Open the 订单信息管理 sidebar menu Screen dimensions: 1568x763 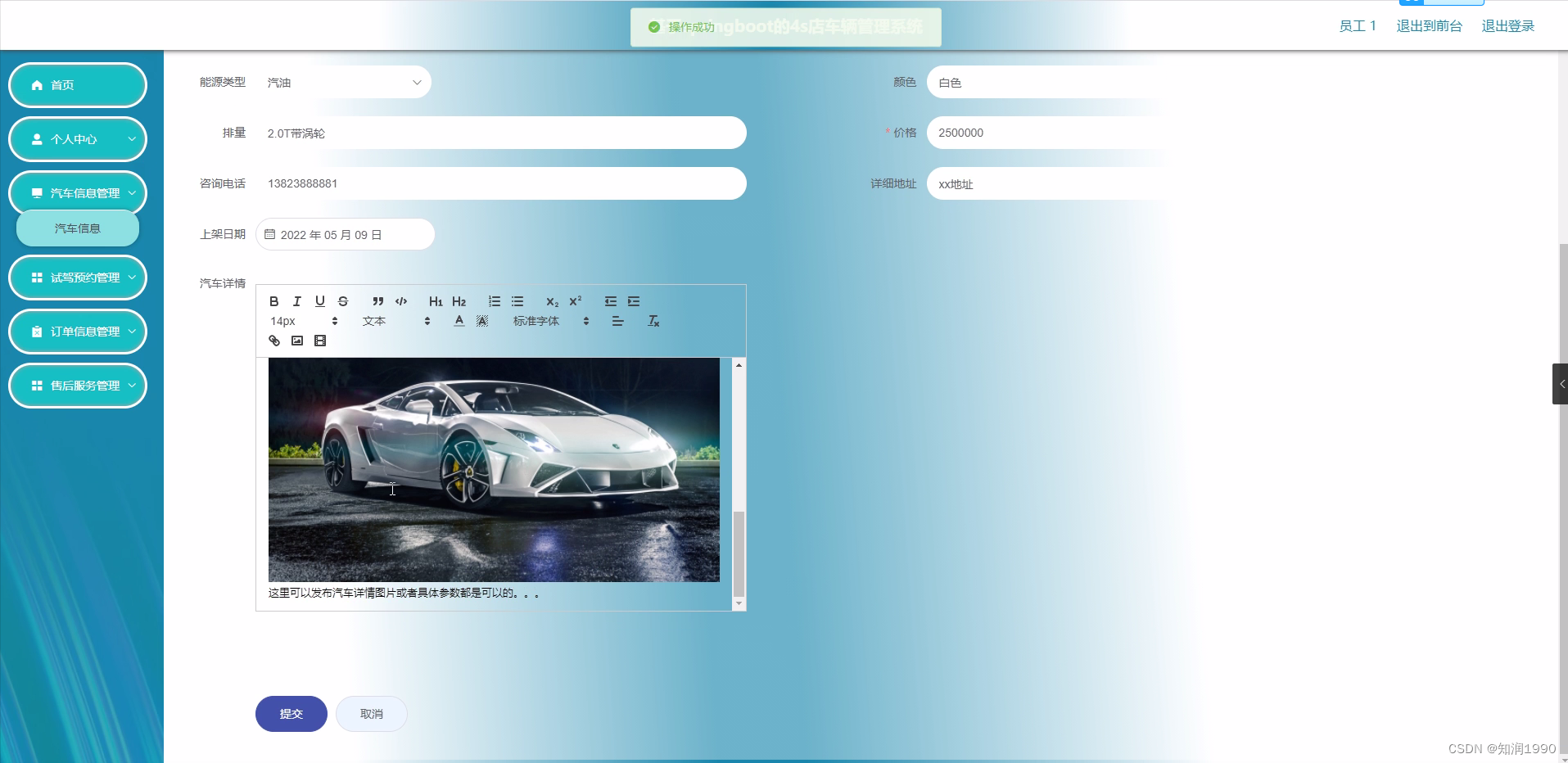78,332
